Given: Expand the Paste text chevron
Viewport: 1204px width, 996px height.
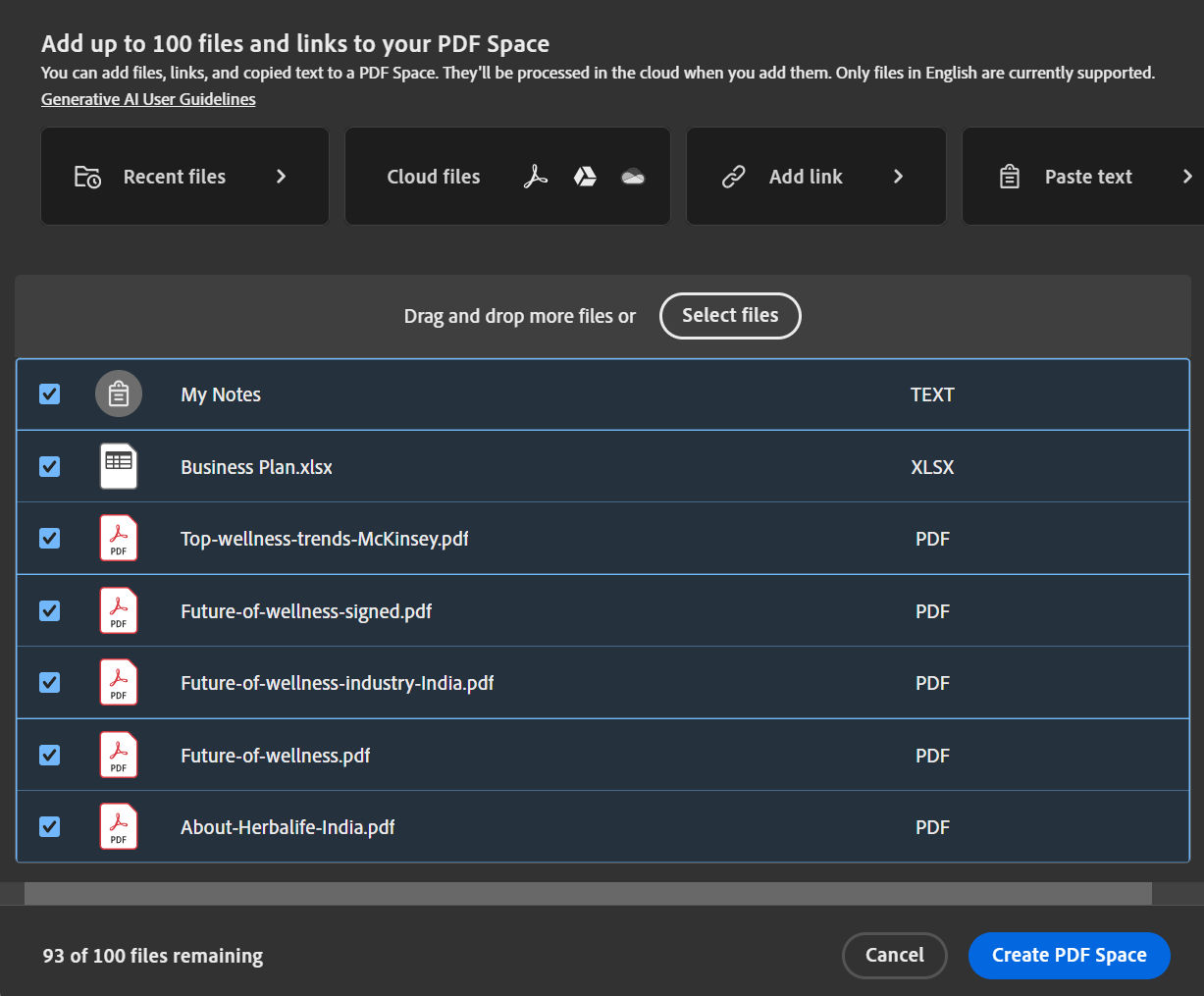Looking at the screenshot, I should click(x=1187, y=177).
